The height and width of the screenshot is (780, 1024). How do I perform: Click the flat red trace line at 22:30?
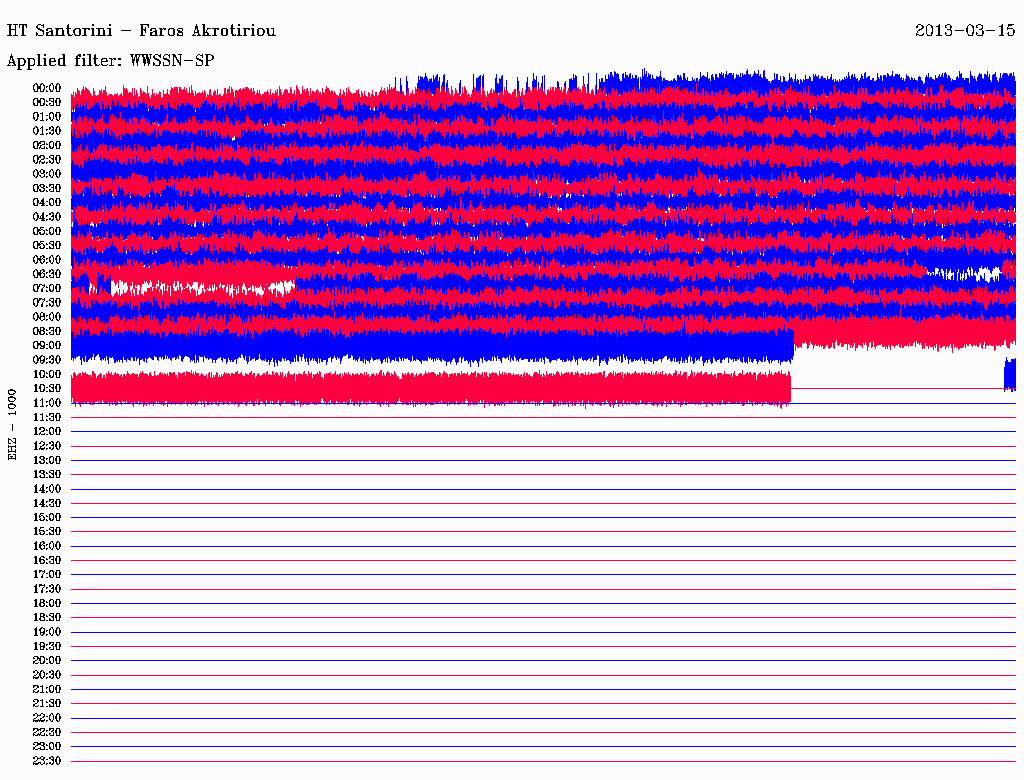click(540, 732)
